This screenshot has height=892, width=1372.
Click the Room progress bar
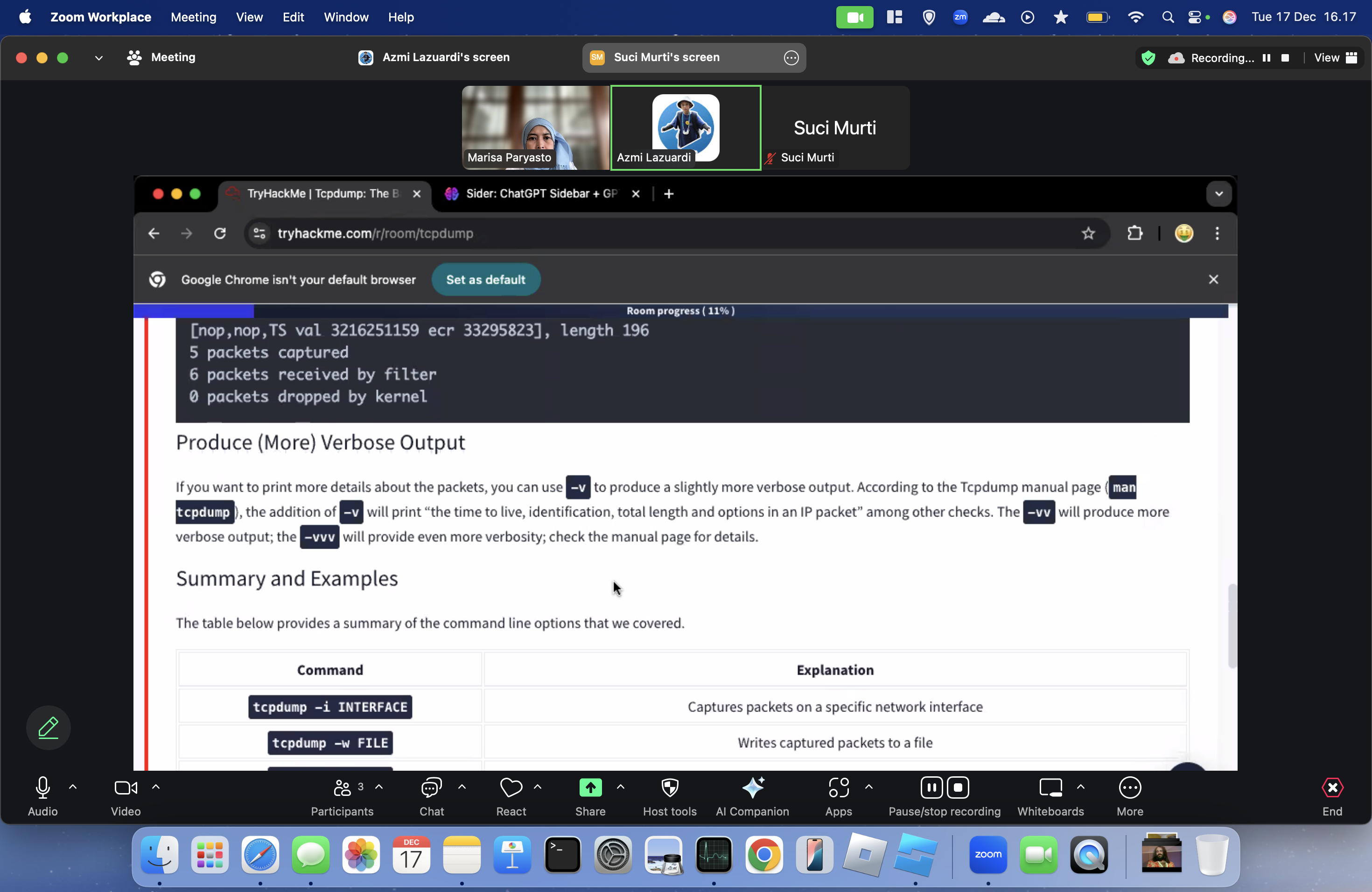(680, 311)
